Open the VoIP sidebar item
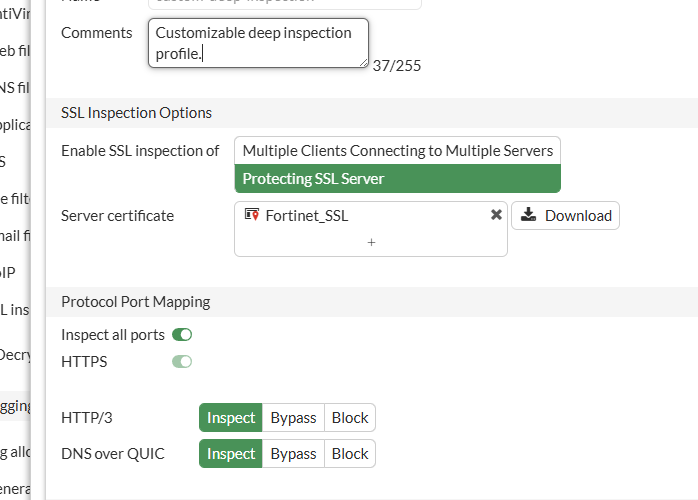This screenshot has height=500, width=698. coord(10,272)
